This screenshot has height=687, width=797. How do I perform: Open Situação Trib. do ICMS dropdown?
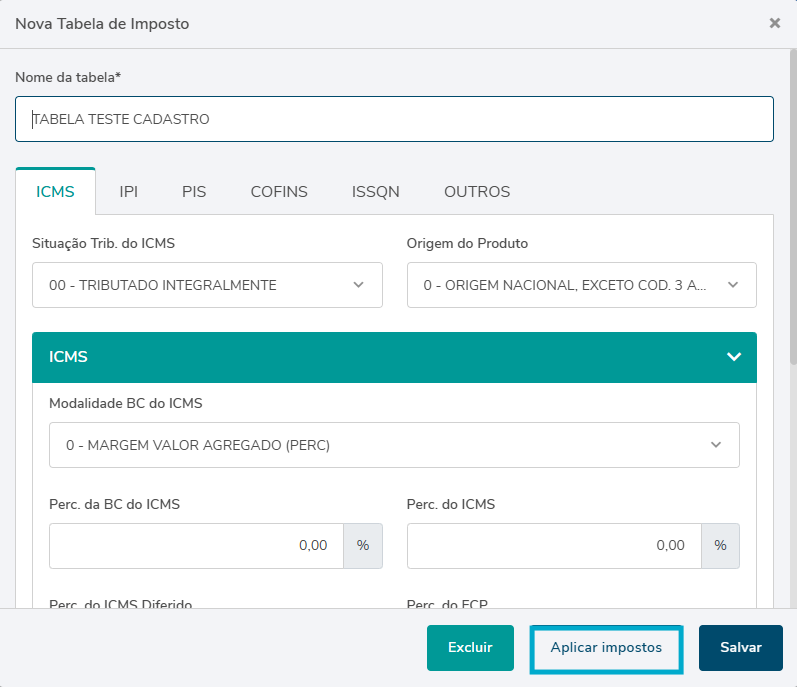click(x=207, y=285)
